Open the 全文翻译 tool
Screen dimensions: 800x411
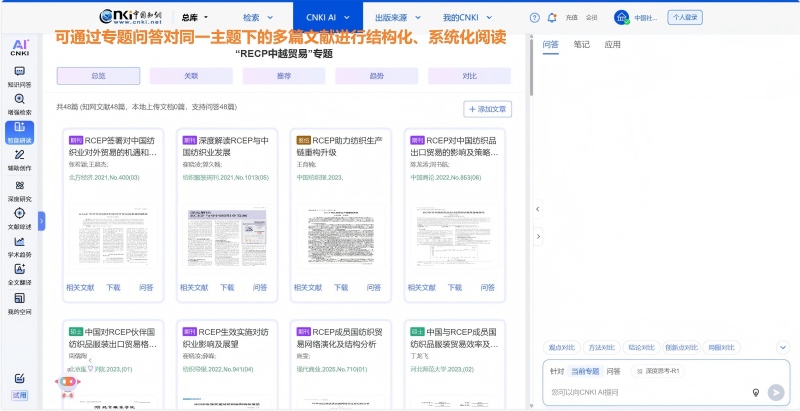[19, 274]
